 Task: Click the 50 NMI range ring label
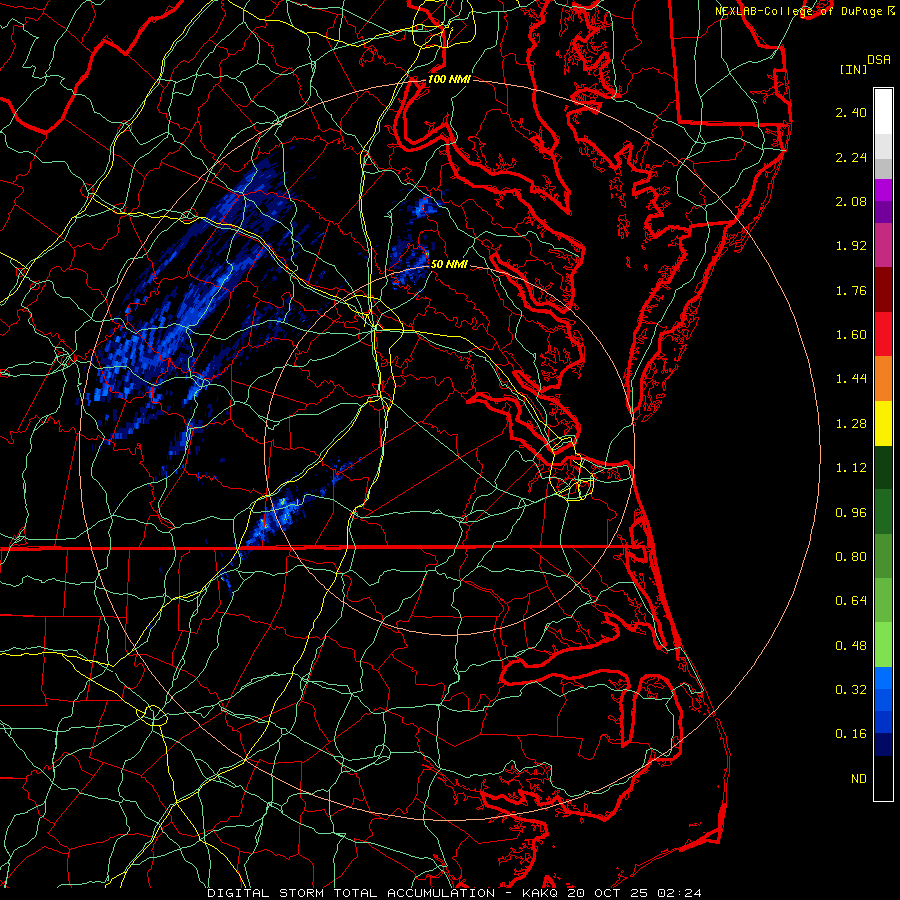tap(449, 264)
